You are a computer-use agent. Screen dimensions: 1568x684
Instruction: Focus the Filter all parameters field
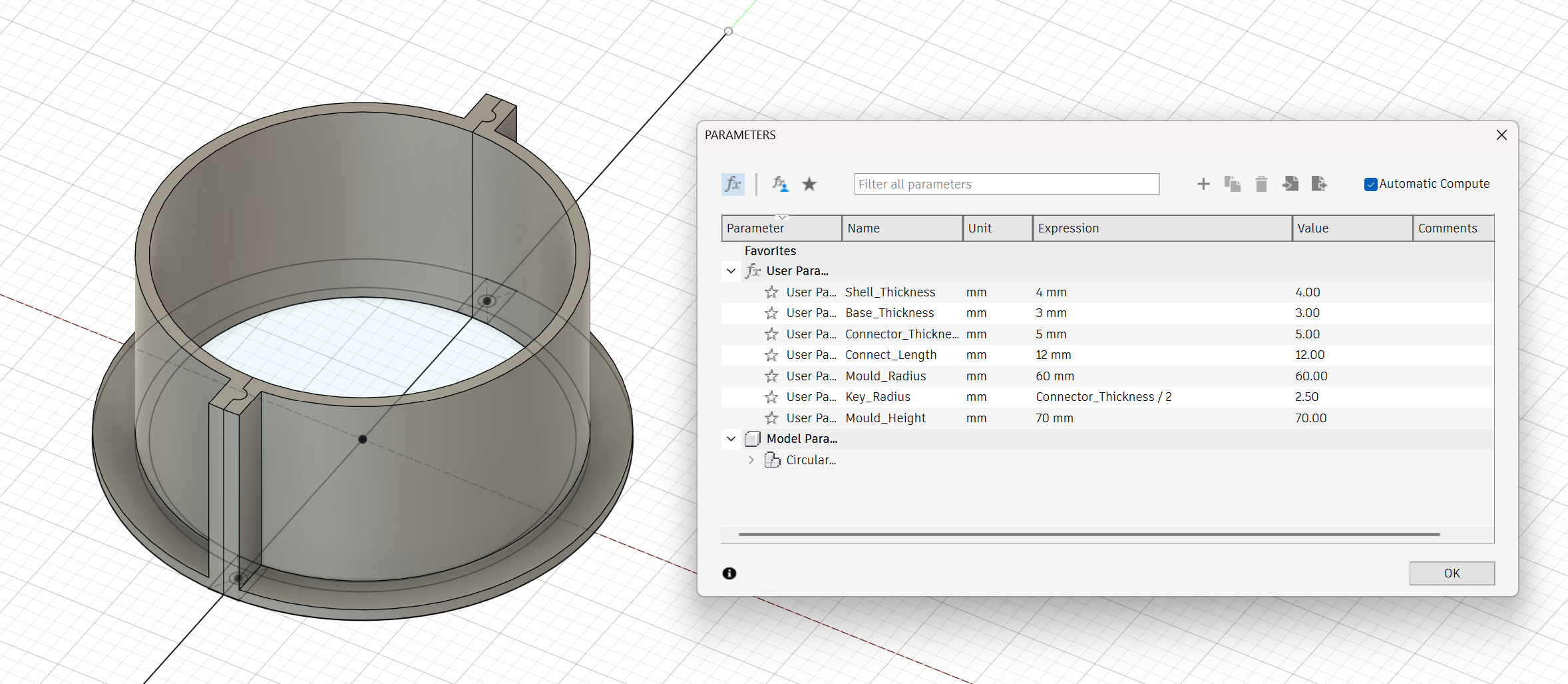click(1006, 184)
